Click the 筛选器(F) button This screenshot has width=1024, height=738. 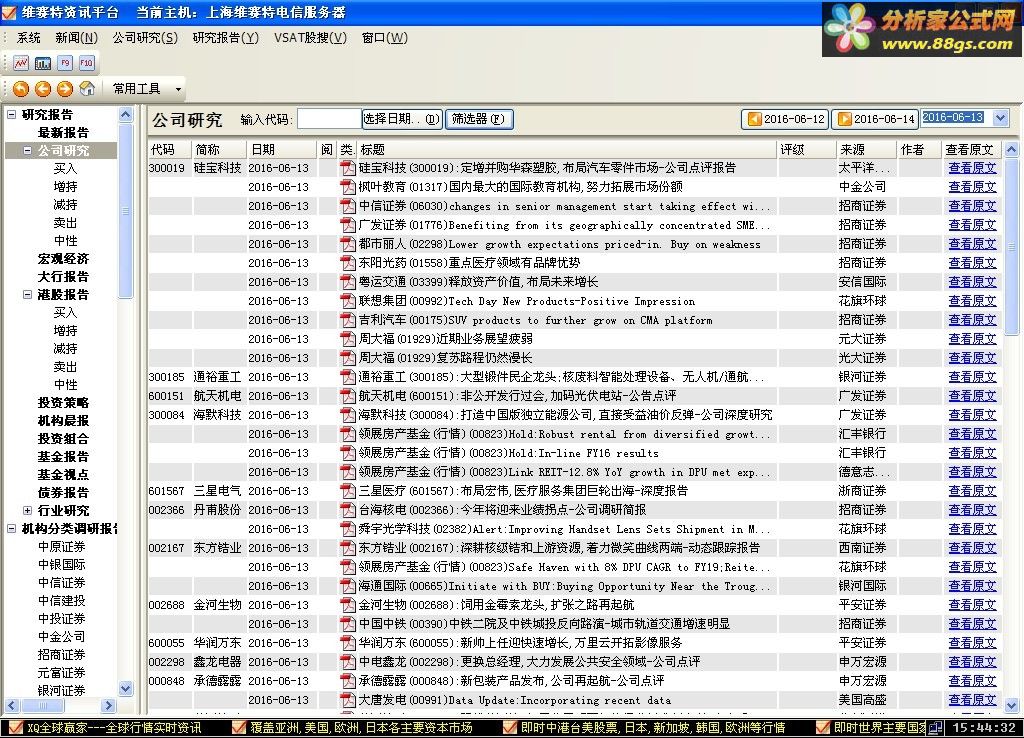(x=479, y=119)
